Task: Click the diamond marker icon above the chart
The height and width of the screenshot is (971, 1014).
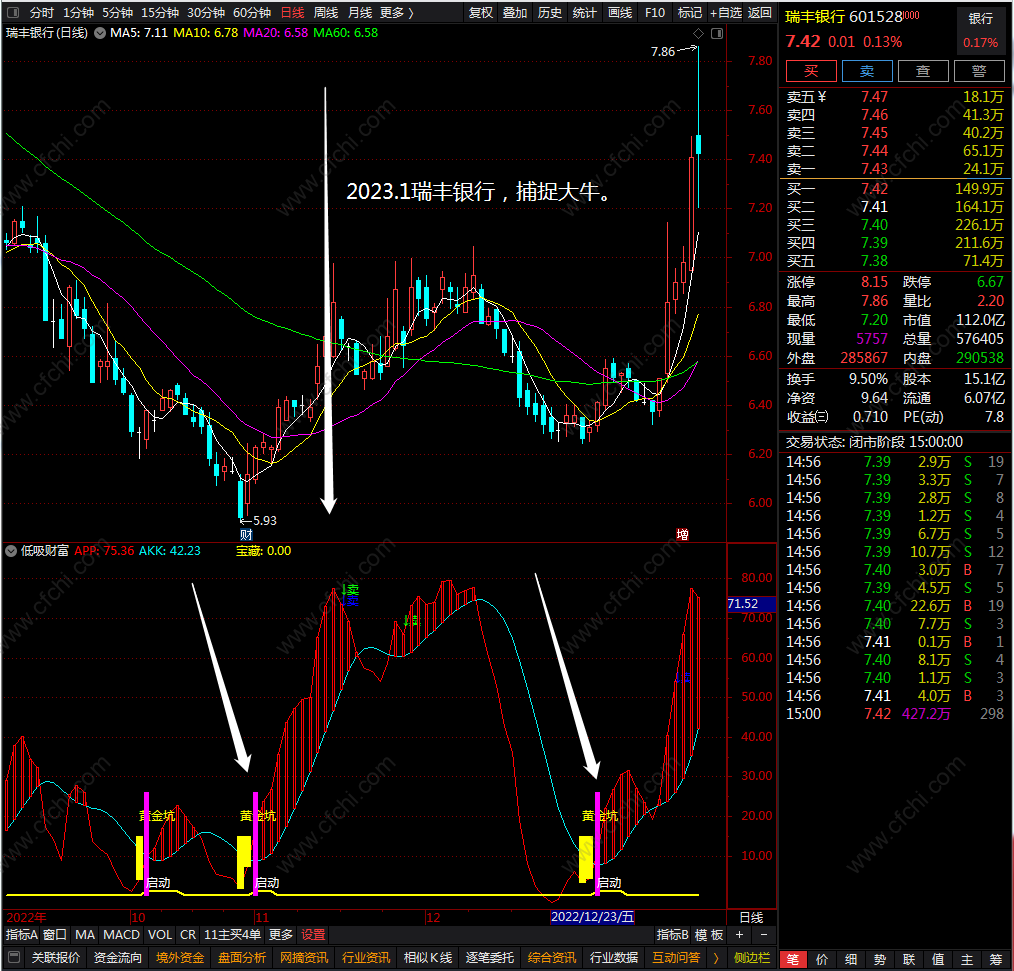Action: coord(698,33)
